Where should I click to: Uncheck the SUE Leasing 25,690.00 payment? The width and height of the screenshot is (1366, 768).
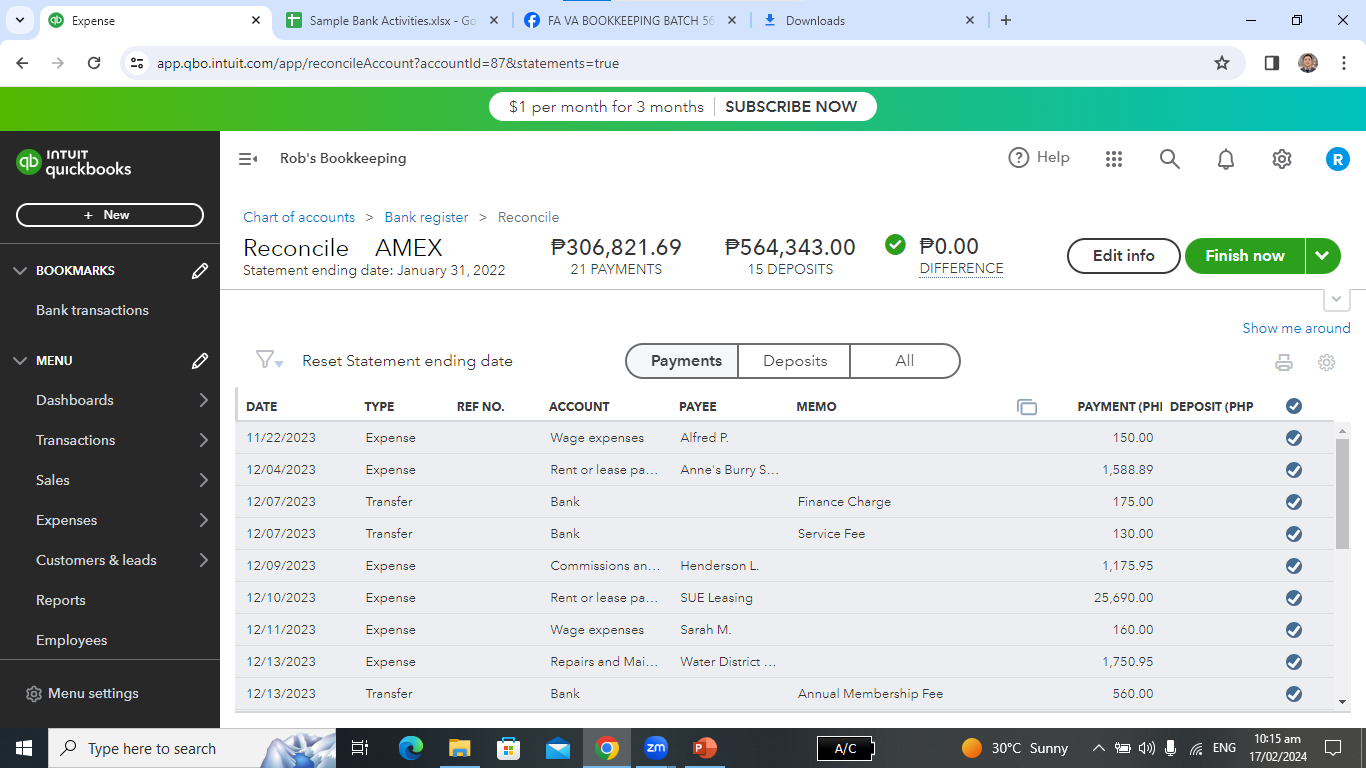(x=1294, y=598)
